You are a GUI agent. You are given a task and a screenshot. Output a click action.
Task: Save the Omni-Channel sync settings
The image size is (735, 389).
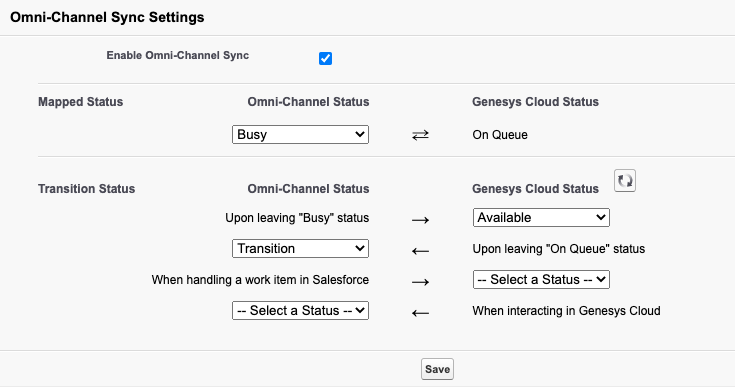437,369
